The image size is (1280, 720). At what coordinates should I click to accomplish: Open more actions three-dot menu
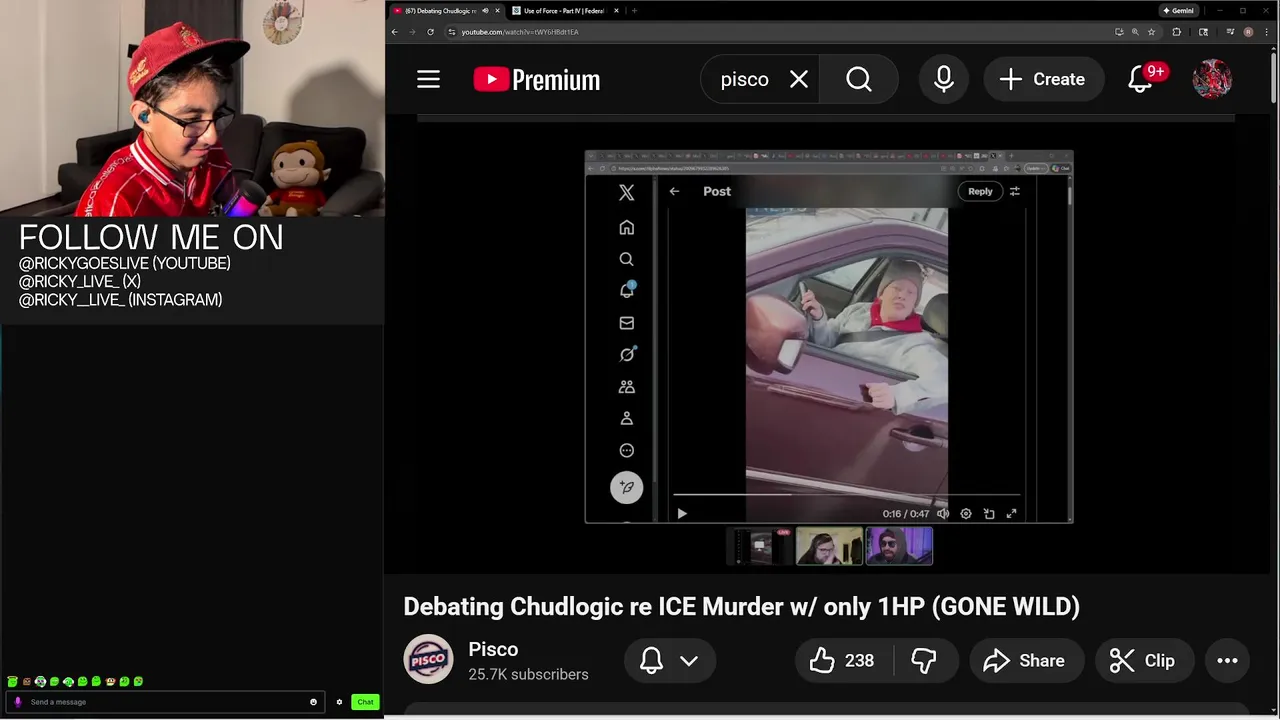[x=1227, y=660]
